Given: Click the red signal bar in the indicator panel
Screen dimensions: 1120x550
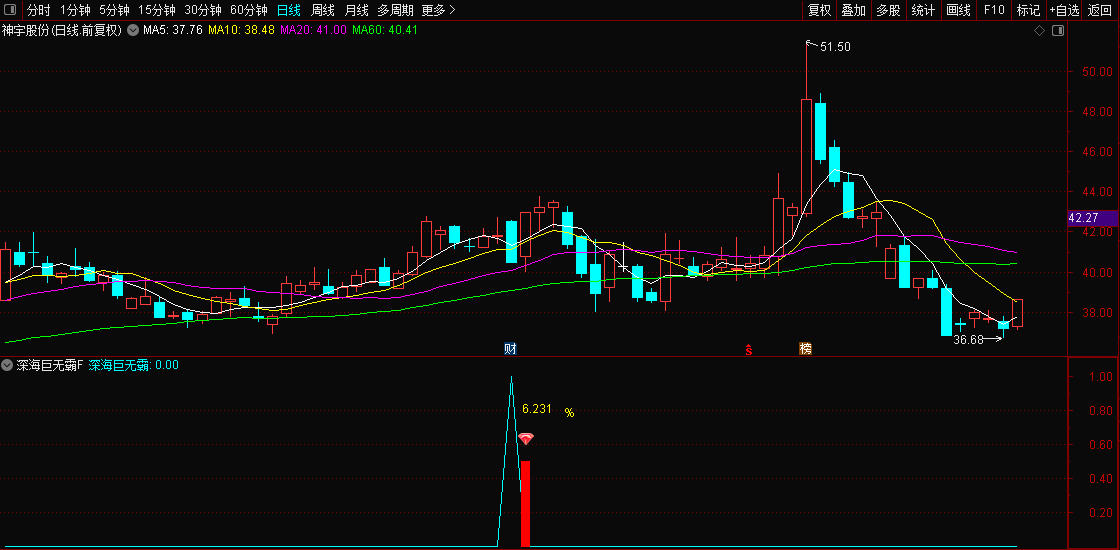Looking at the screenshot, I should [525, 504].
